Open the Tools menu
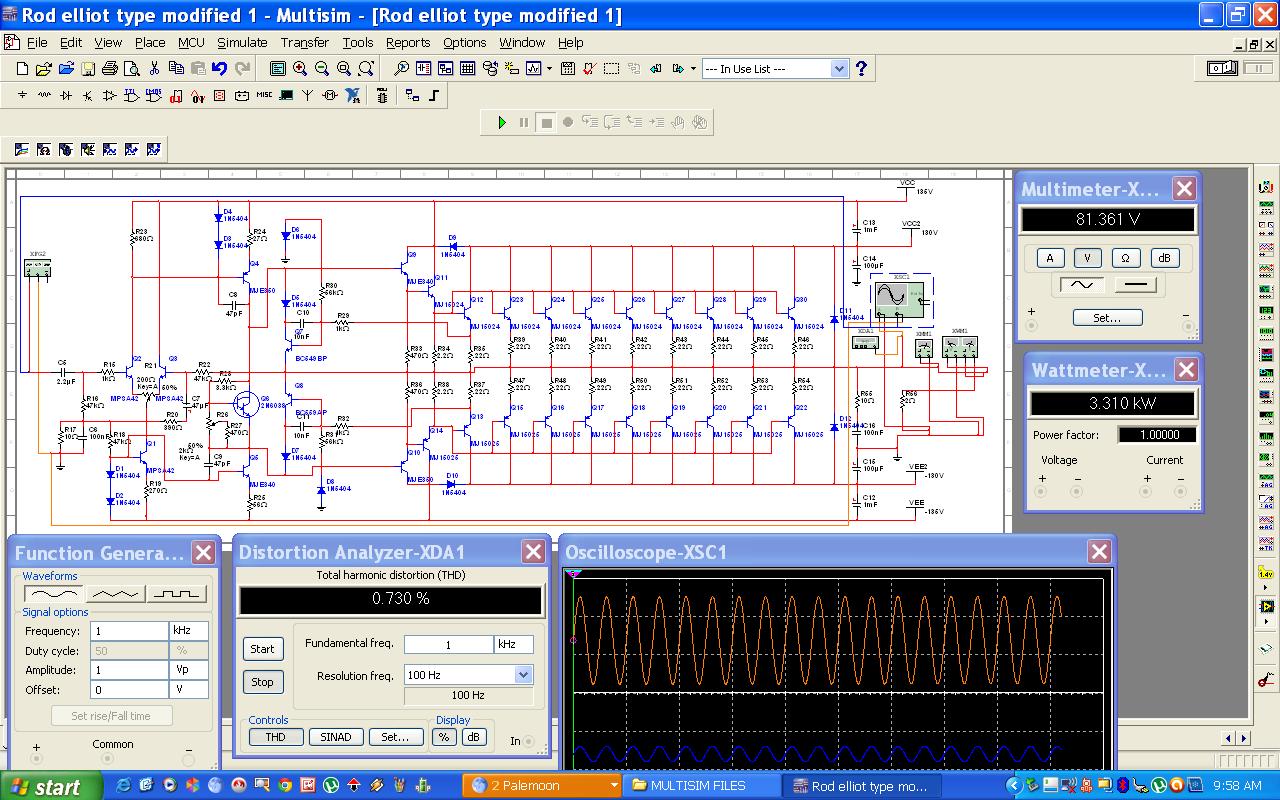Viewport: 1280px width, 800px height. point(358,43)
